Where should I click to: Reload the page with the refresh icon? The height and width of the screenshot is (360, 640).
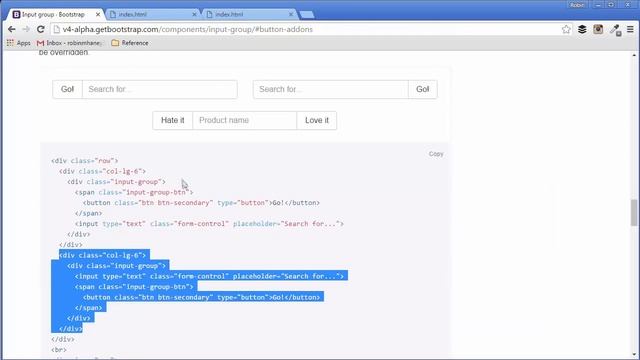40,29
